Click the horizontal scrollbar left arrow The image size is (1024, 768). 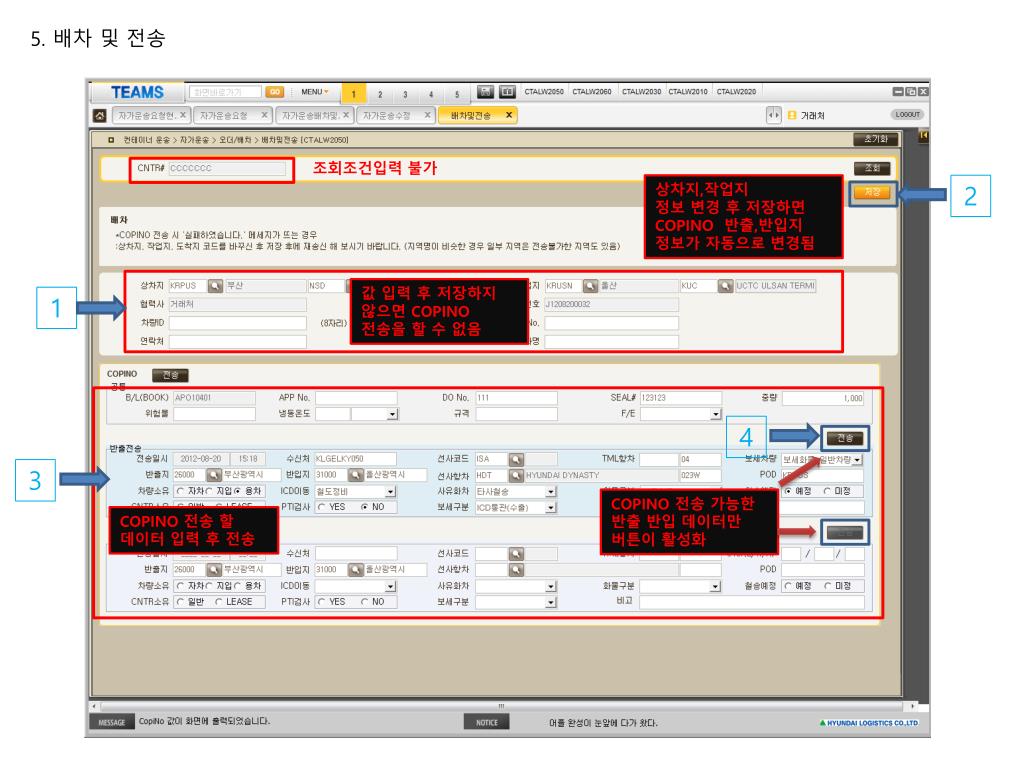click(95, 706)
